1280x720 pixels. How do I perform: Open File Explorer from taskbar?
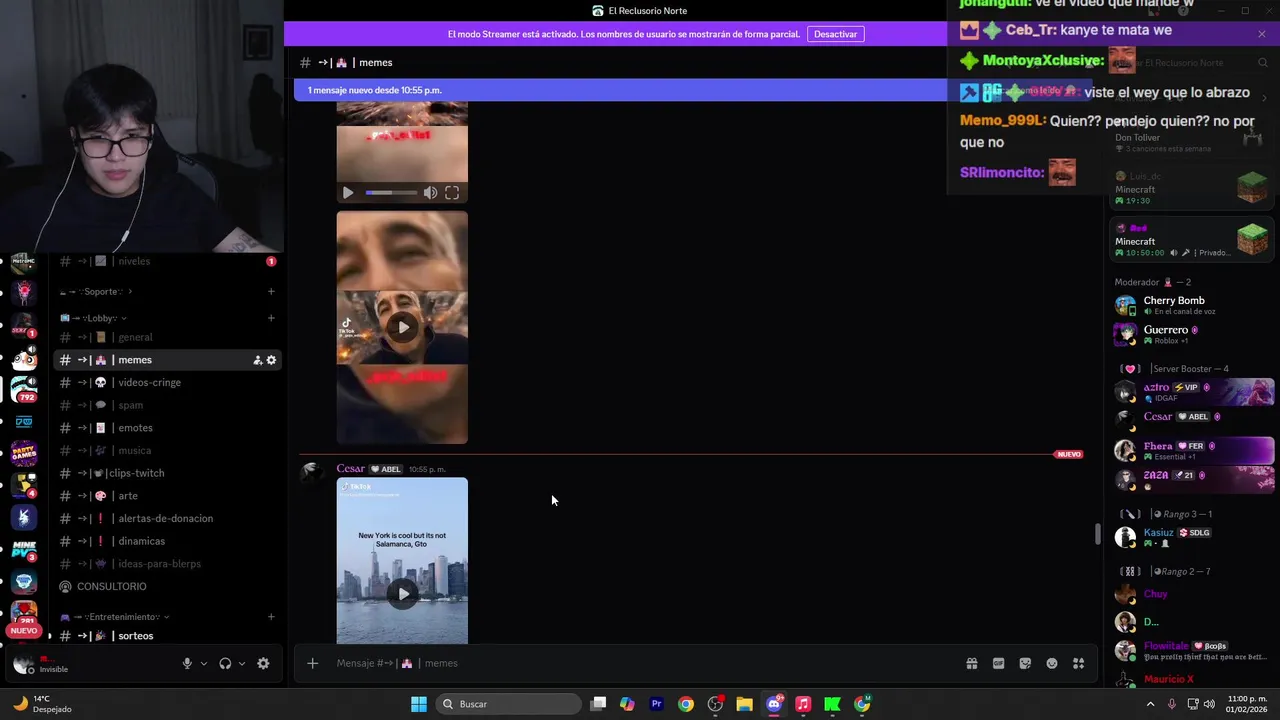click(744, 704)
